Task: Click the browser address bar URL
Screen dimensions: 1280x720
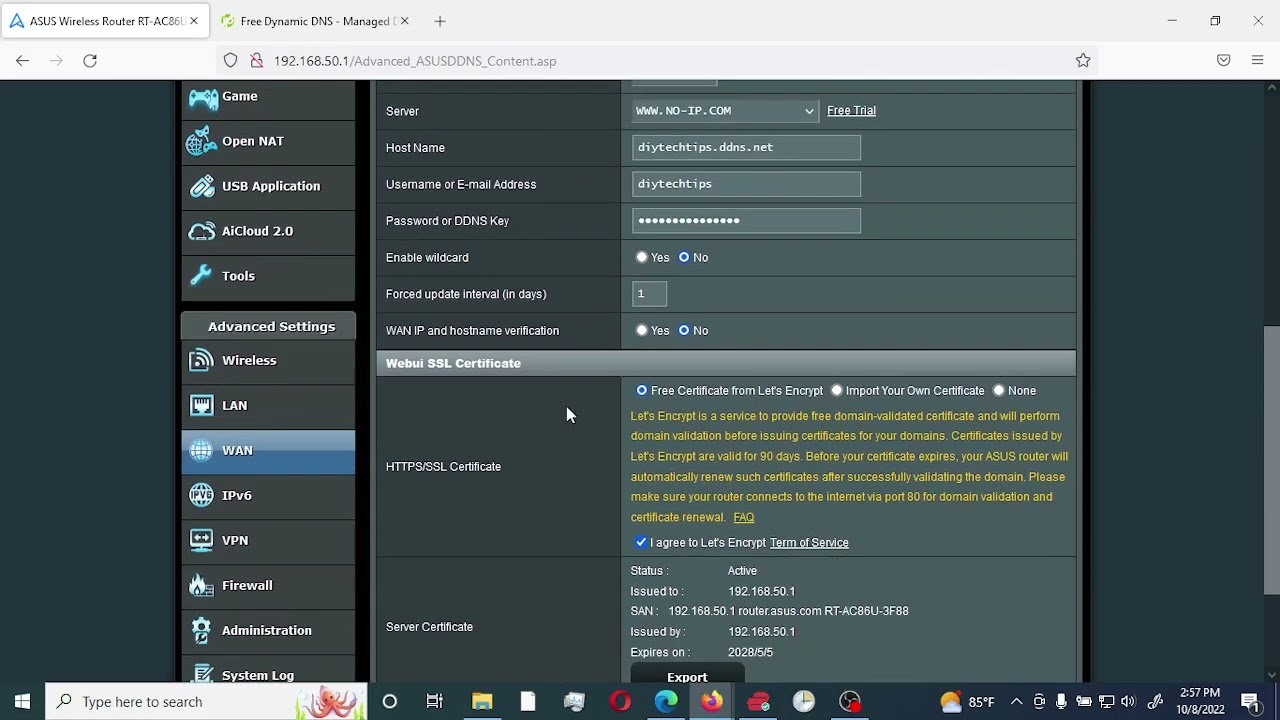Action: (415, 61)
